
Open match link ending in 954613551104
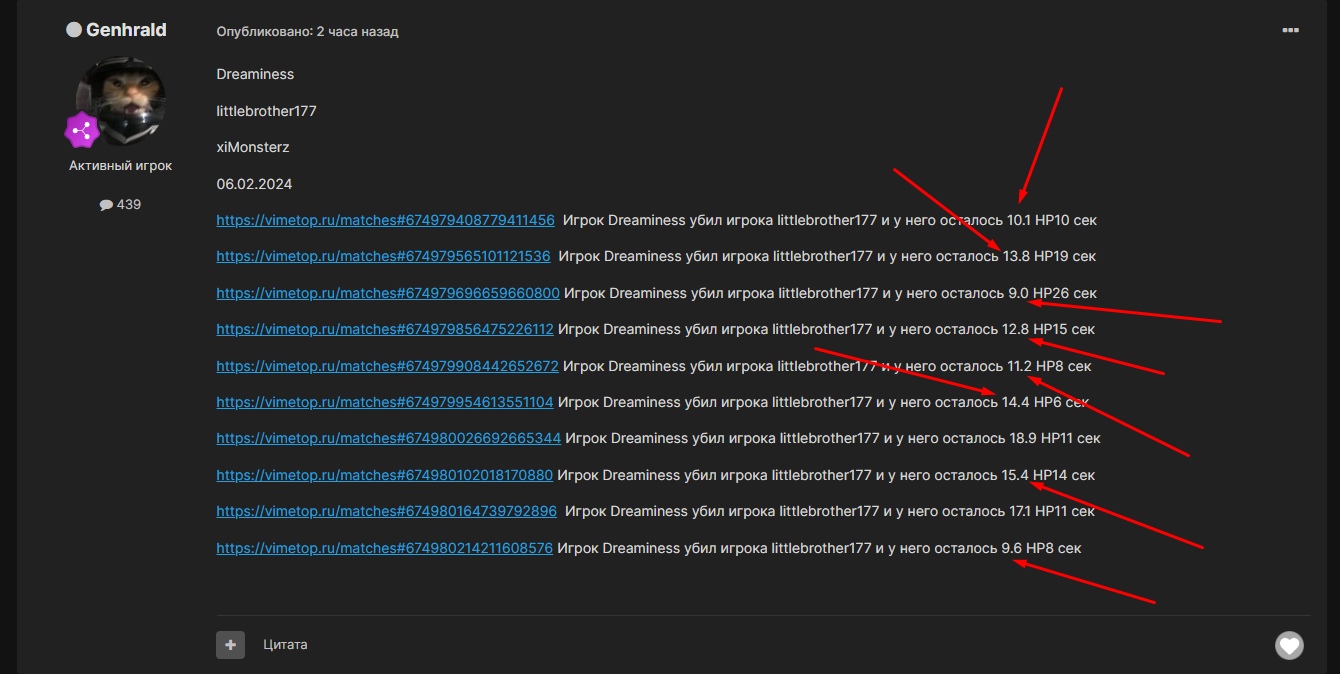click(384, 402)
